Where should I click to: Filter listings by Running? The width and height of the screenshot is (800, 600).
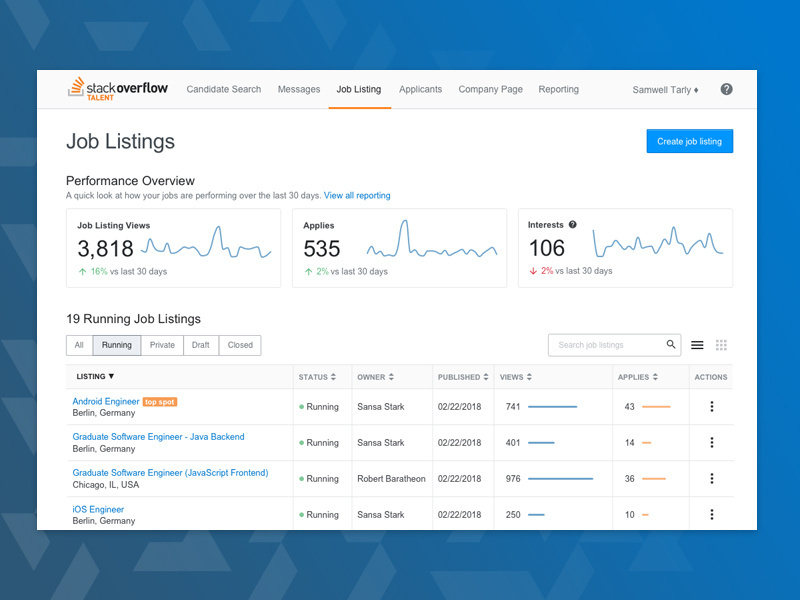(x=117, y=345)
